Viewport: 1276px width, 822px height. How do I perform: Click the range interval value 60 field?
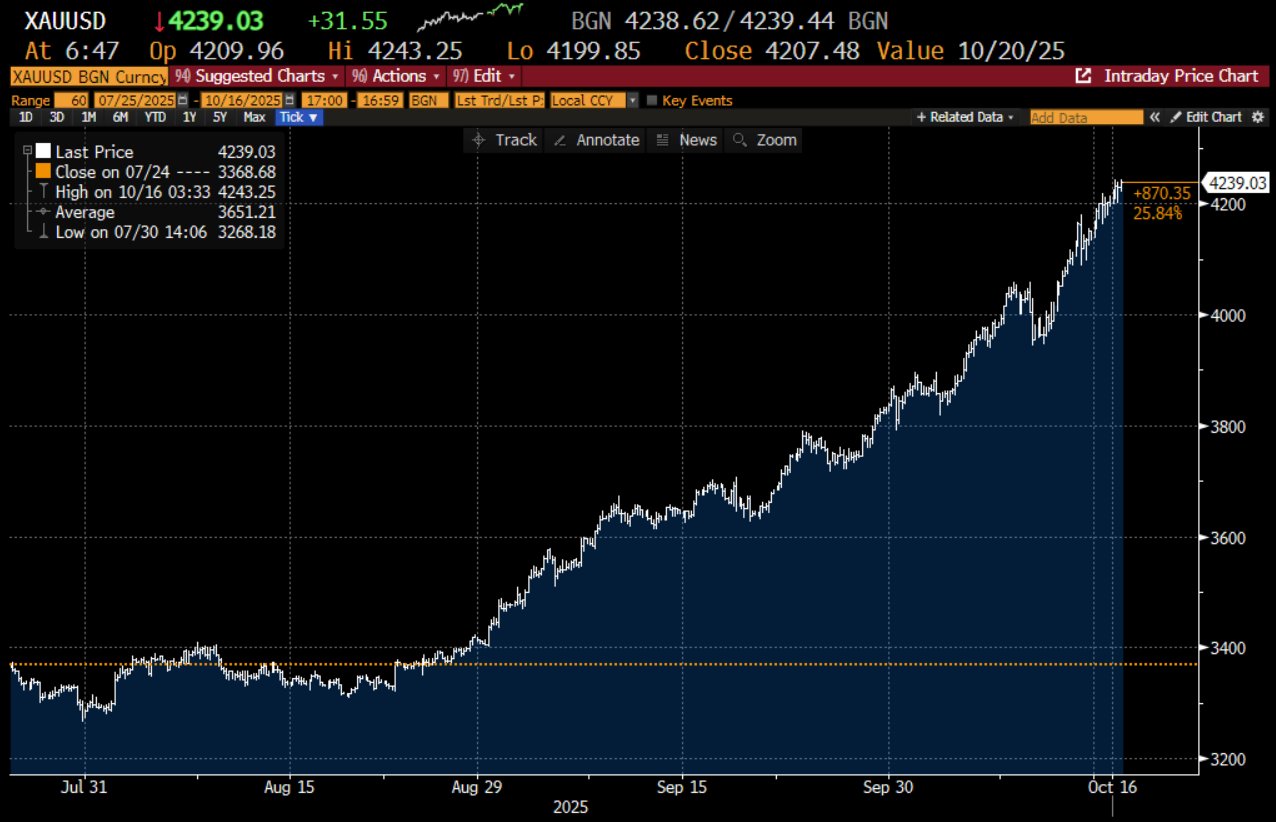(x=72, y=100)
